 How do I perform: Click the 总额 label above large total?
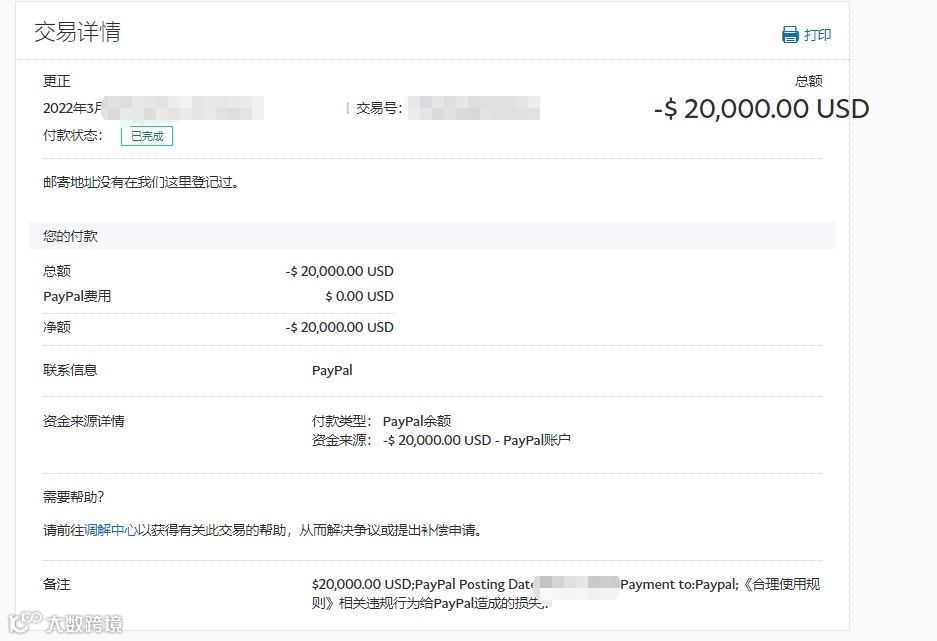(x=809, y=81)
